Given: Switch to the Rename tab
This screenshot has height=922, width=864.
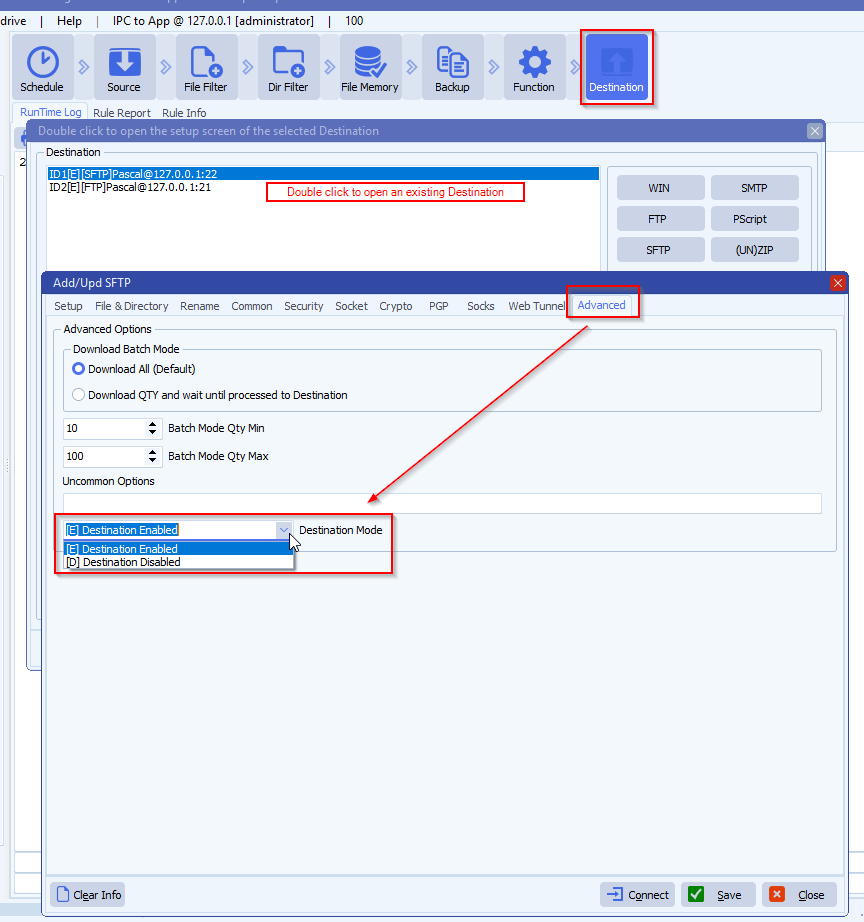Looking at the screenshot, I should (x=199, y=306).
